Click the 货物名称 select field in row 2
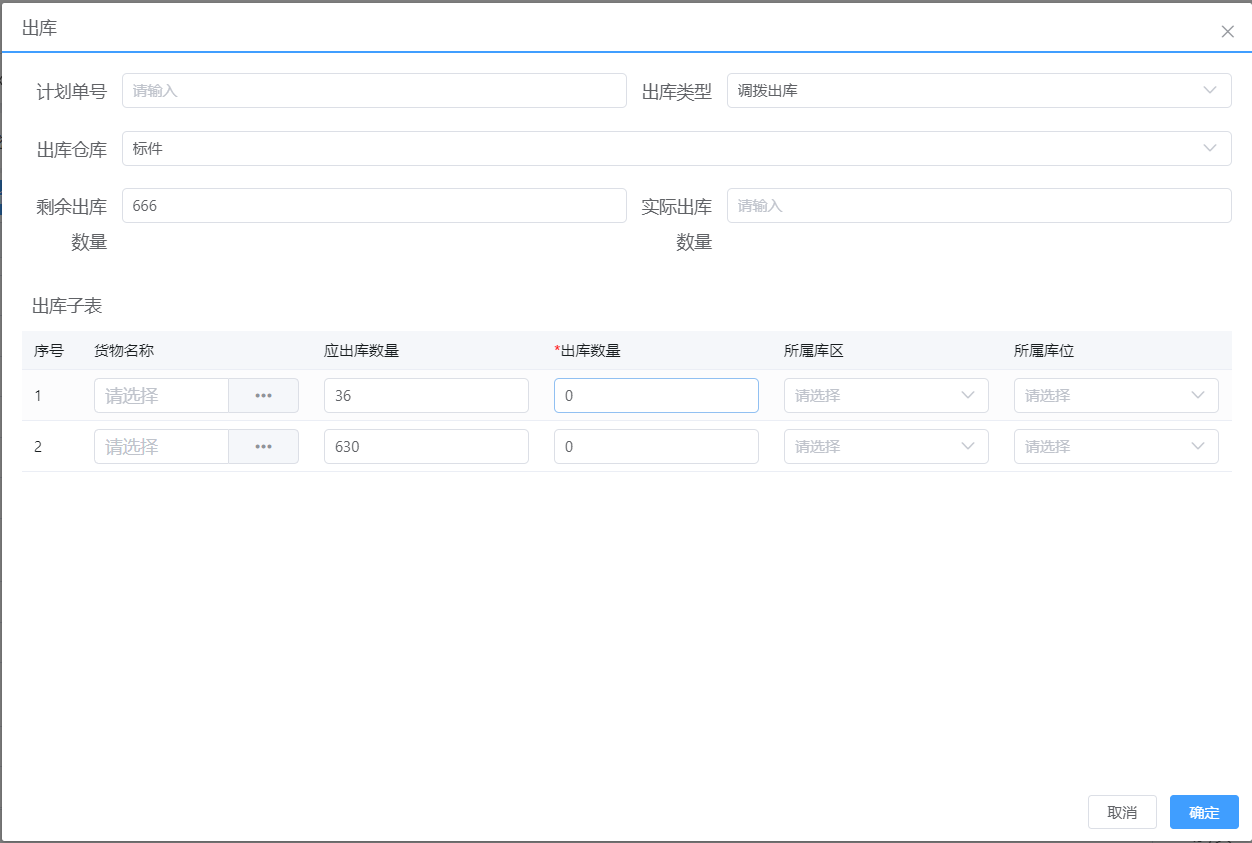Screen dimensions: 1252x843 162,447
